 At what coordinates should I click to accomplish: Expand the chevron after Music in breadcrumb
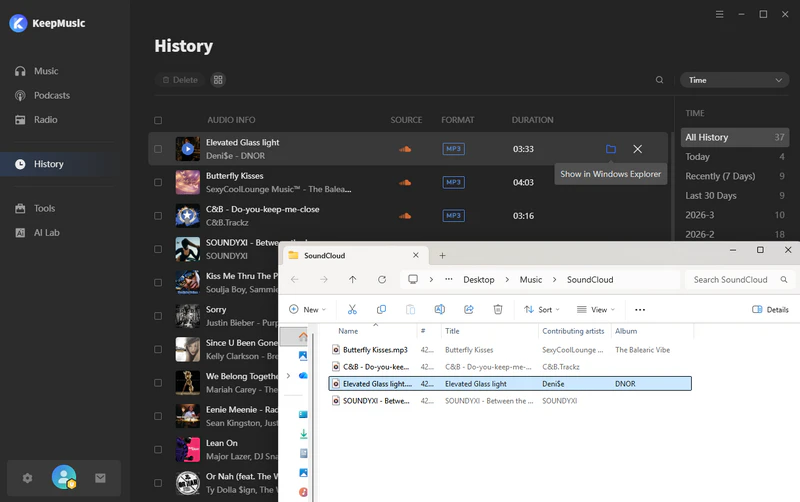tap(555, 280)
